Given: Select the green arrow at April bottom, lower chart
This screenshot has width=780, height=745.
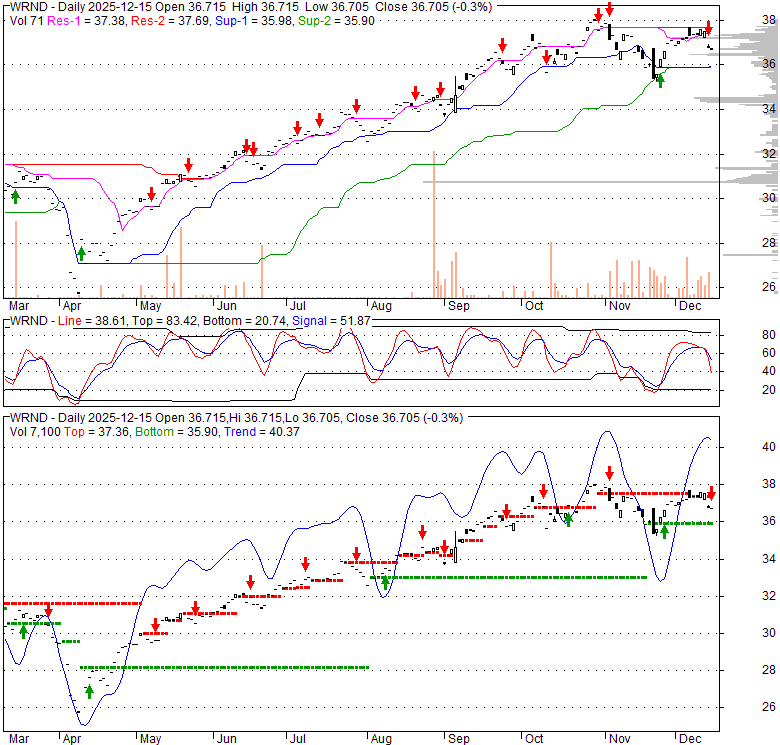Looking at the screenshot, I should pyautogui.click(x=89, y=690).
